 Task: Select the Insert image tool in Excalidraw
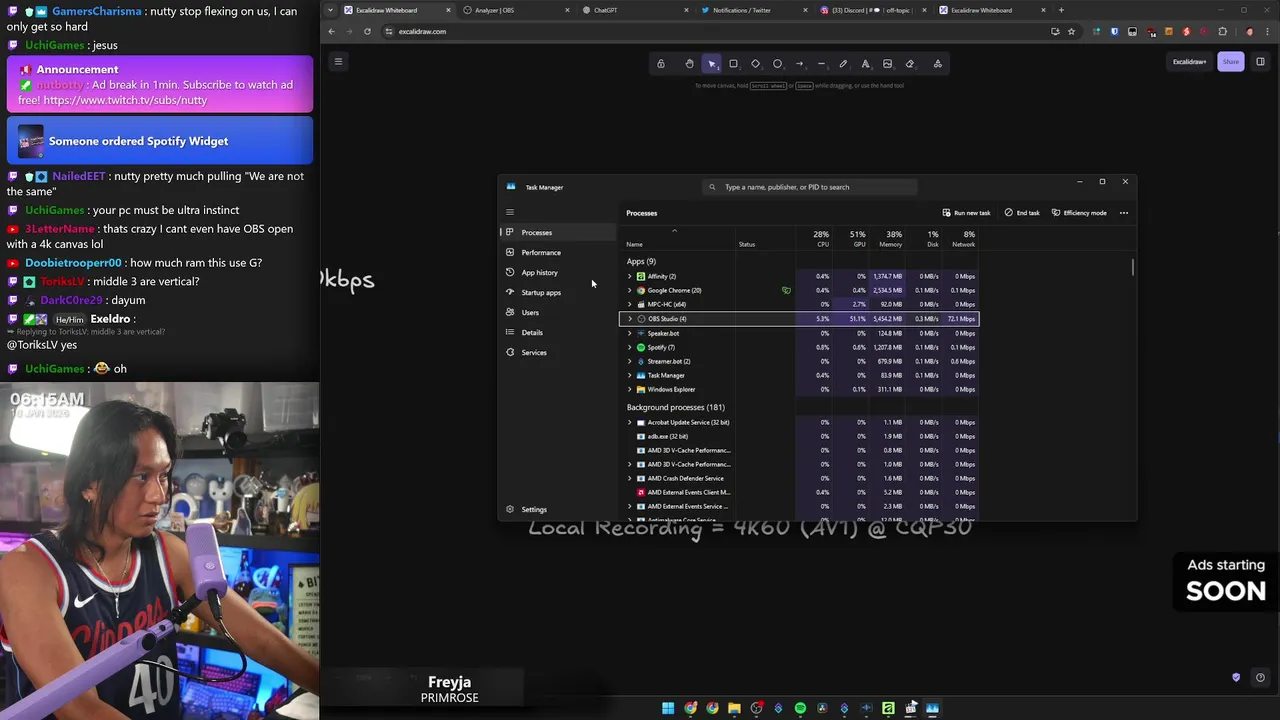pos(887,63)
